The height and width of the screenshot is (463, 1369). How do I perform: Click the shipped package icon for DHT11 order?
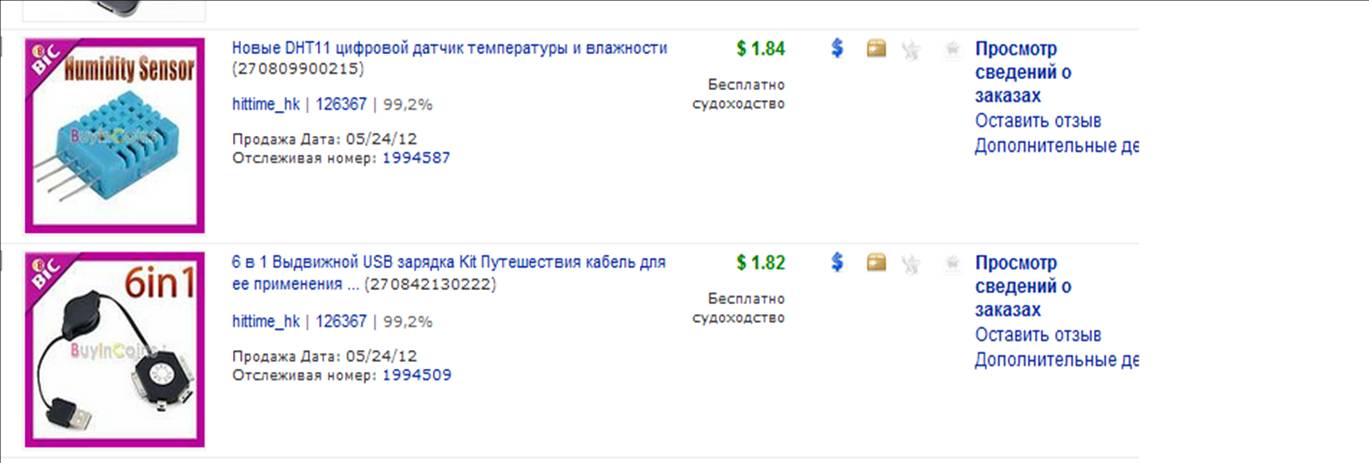[x=876, y=48]
